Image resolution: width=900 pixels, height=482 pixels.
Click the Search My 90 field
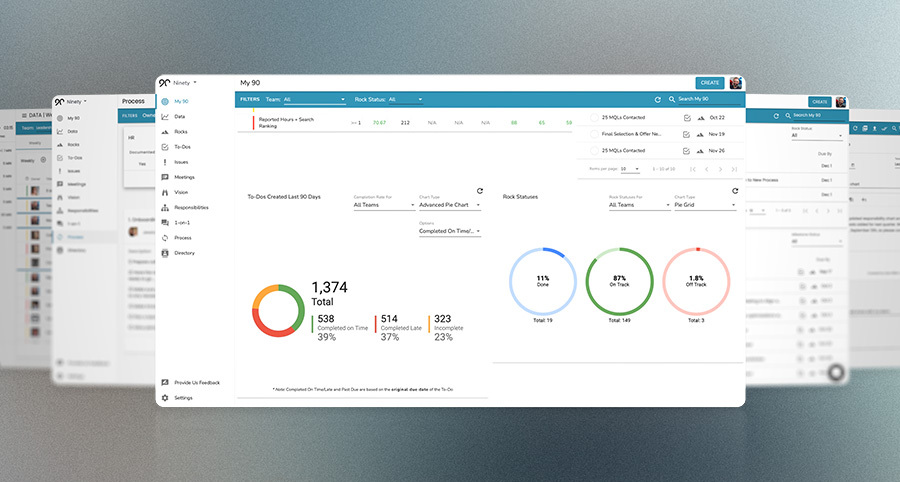point(708,100)
